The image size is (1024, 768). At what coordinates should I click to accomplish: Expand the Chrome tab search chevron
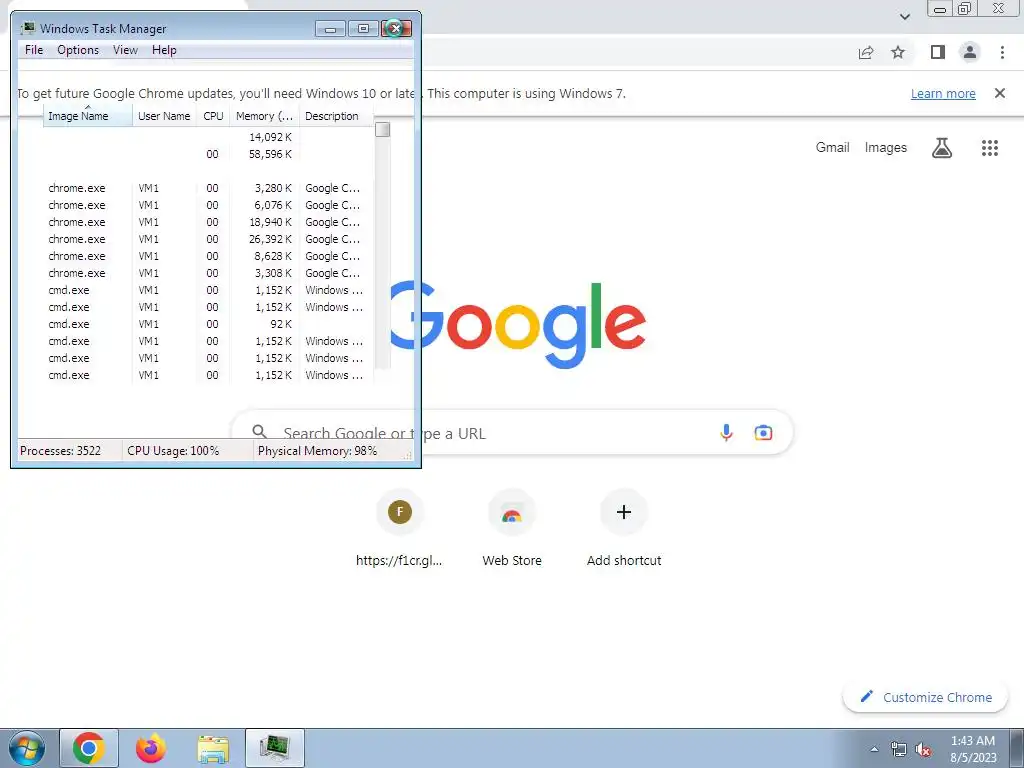coord(904,16)
